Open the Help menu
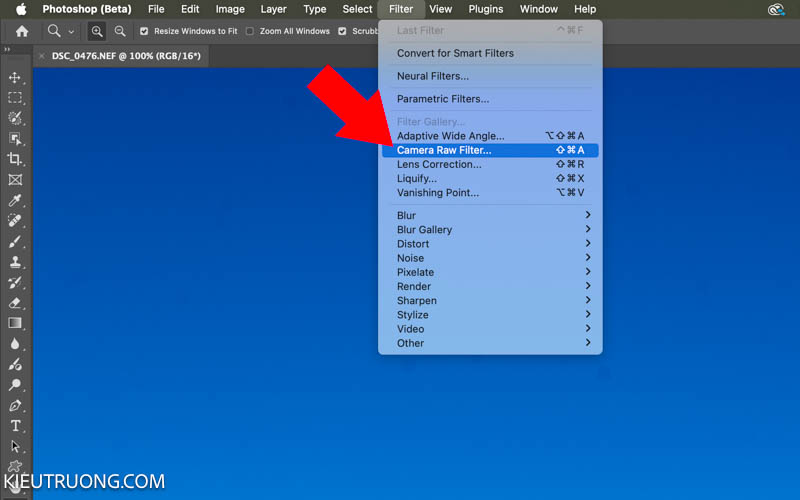Screen dimensions: 800x500 coord(585,9)
